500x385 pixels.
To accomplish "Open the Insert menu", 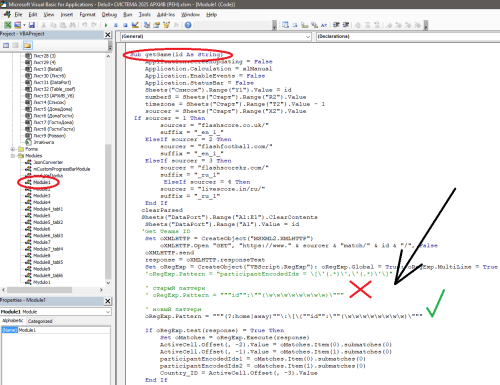I will coord(67,15).
